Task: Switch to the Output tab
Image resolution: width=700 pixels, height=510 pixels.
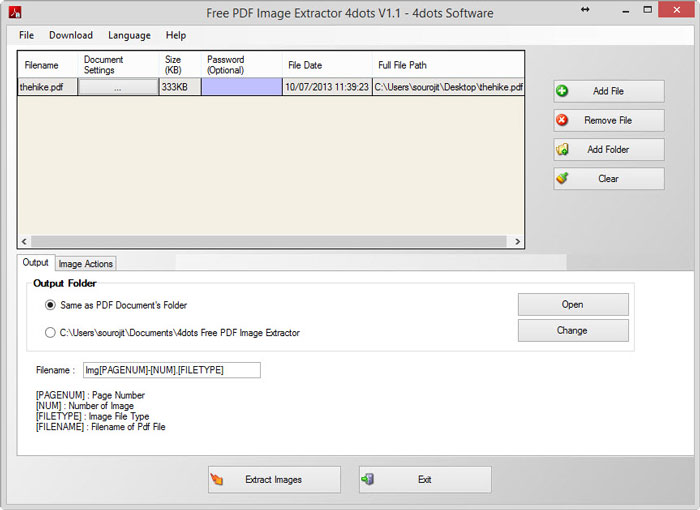Action: click(36, 263)
